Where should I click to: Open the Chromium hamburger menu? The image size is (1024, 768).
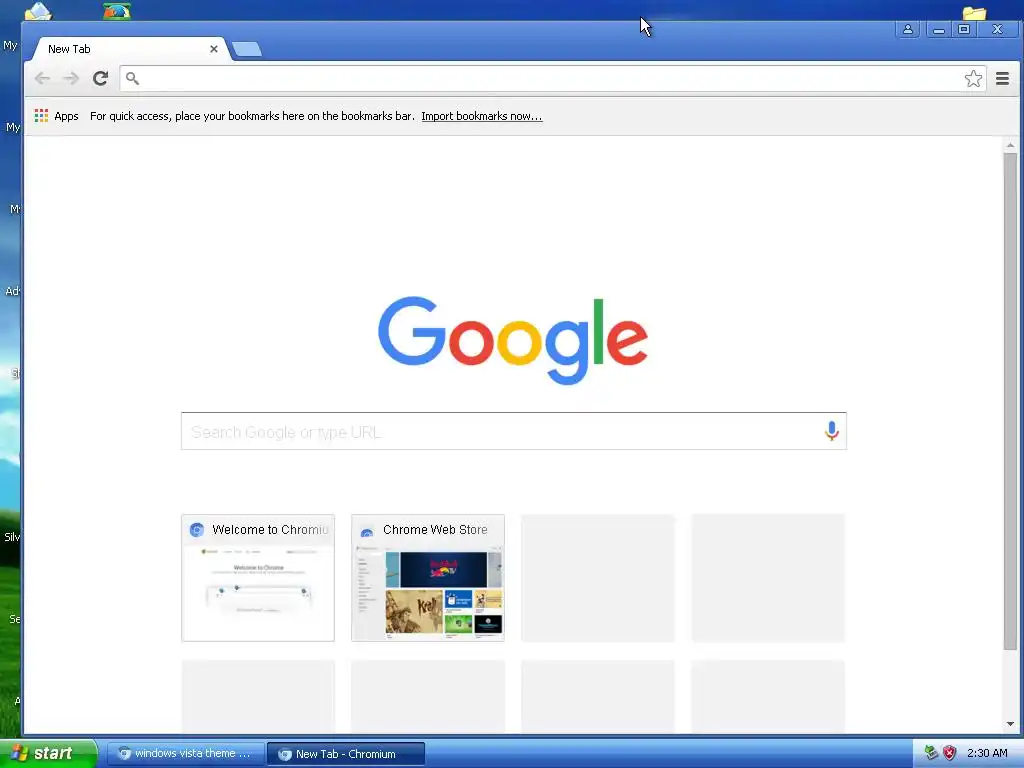(x=1002, y=78)
